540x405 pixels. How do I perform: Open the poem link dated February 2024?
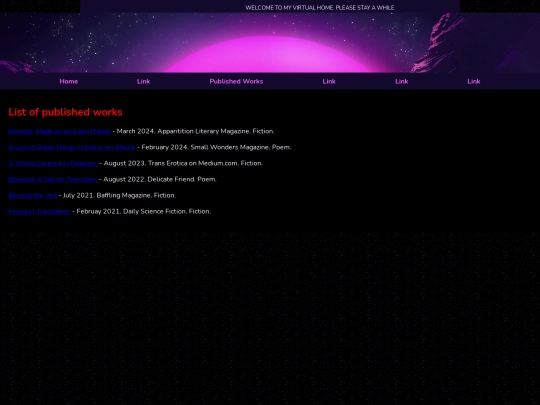[x=72, y=147]
